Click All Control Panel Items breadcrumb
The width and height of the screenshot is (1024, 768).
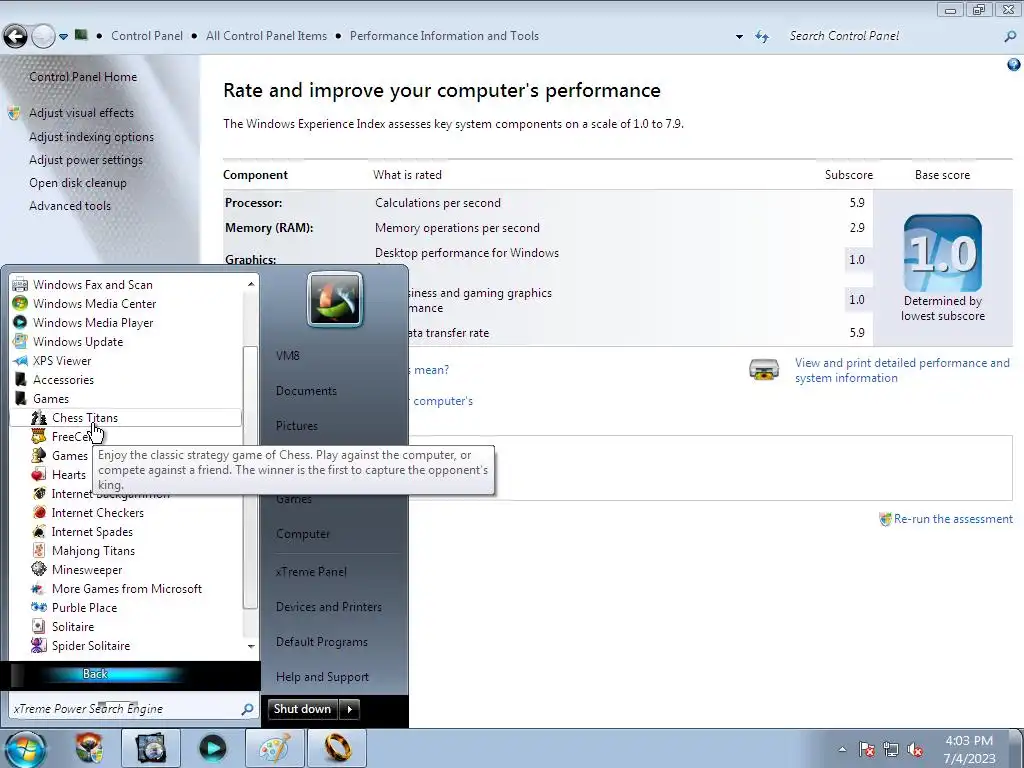click(266, 36)
